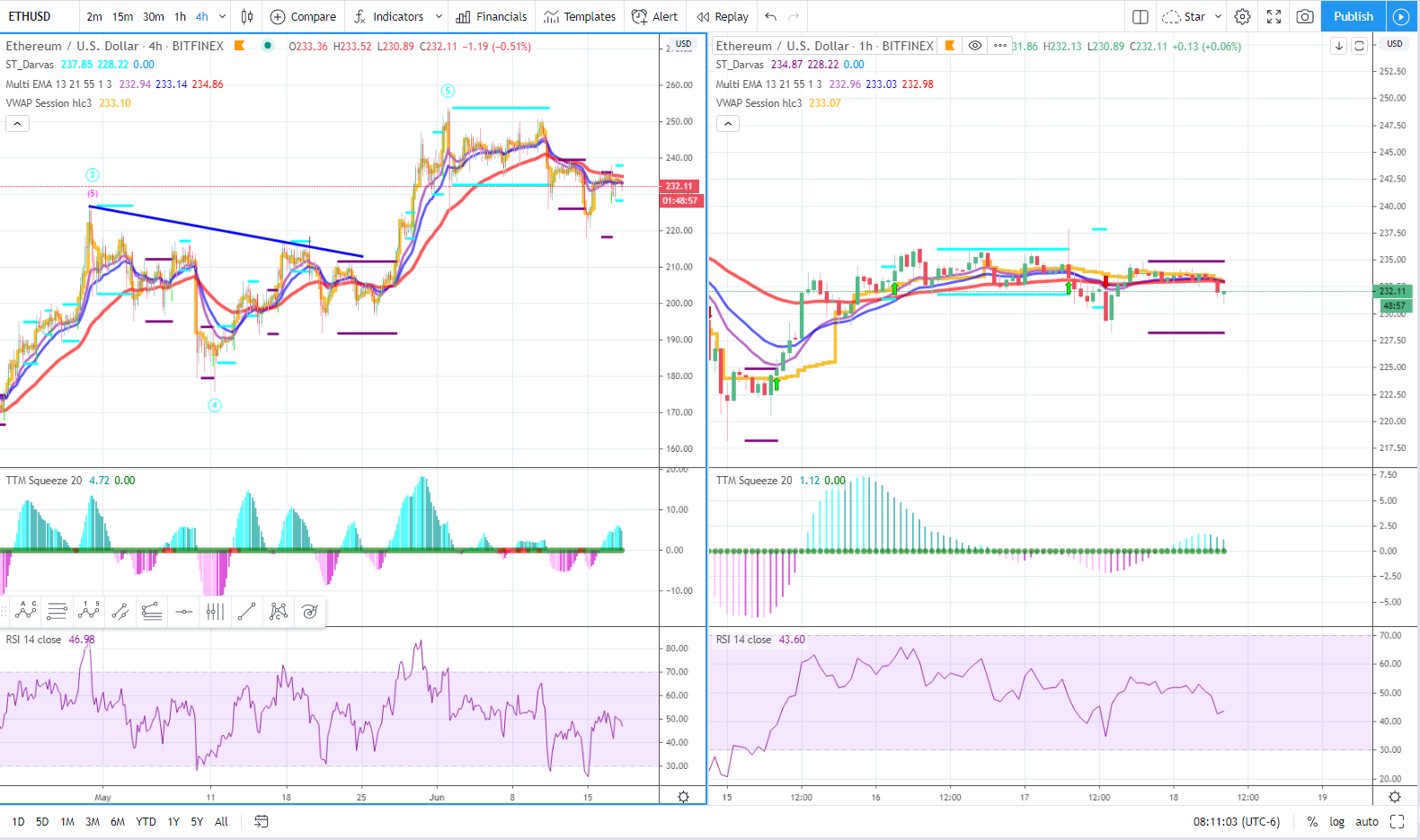Open the go-to date icon
Image resolution: width=1420 pixels, height=840 pixels.
pos(262,821)
